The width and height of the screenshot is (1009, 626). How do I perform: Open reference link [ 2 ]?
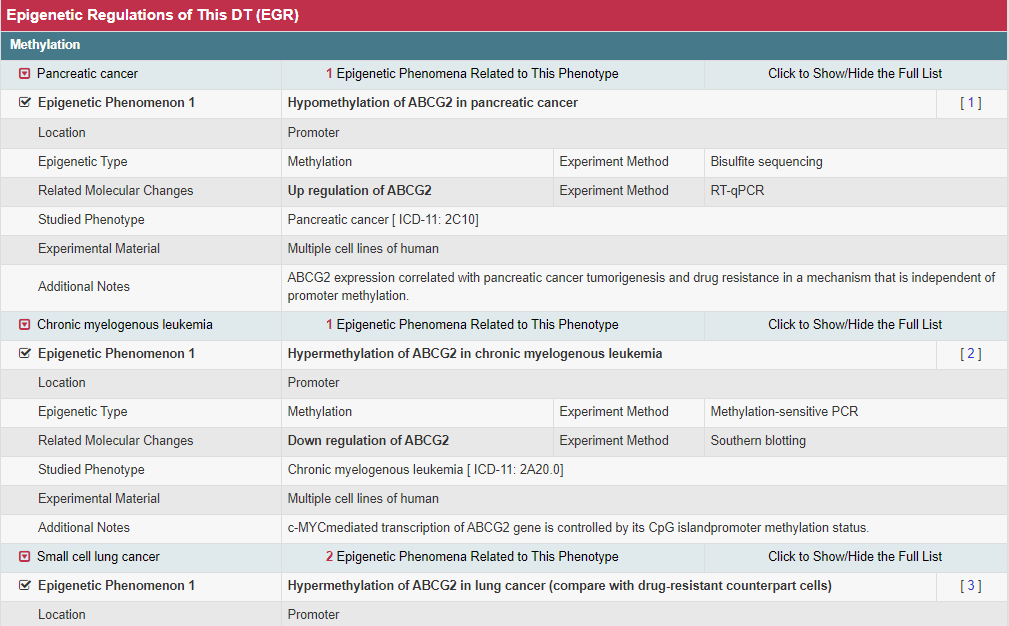point(970,354)
